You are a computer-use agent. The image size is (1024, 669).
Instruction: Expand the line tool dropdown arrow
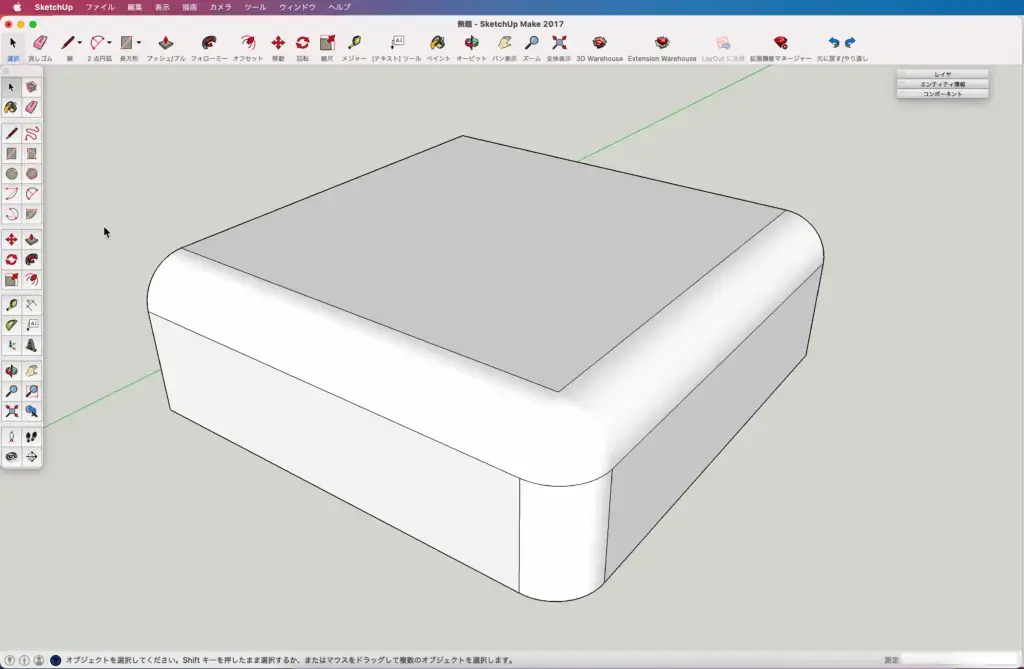click(80, 43)
